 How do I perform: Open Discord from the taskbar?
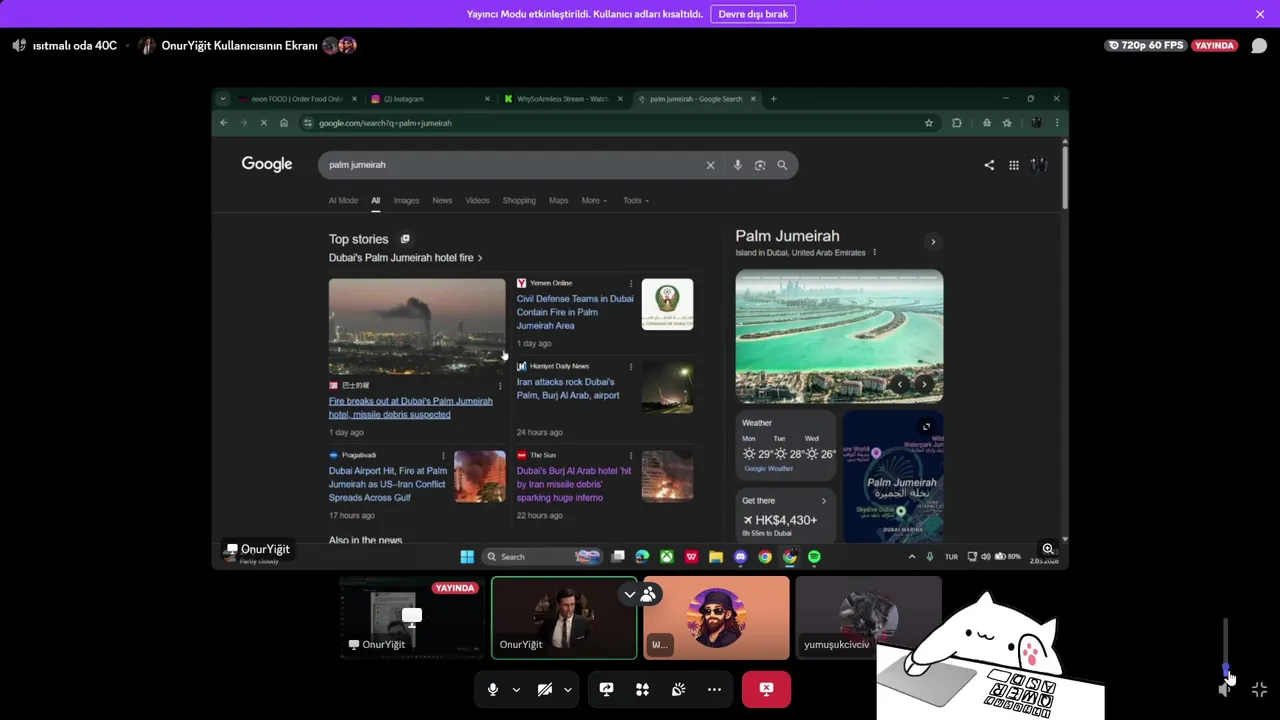pyautogui.click(x=740, y=557)
